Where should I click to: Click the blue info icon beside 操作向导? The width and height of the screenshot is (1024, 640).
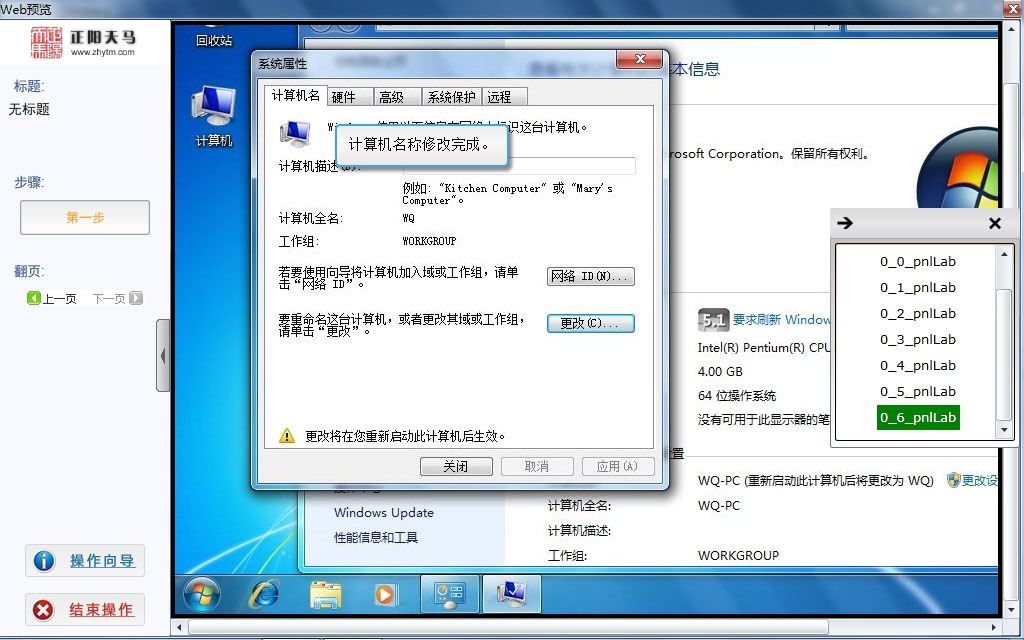click(x=44, y=560)
